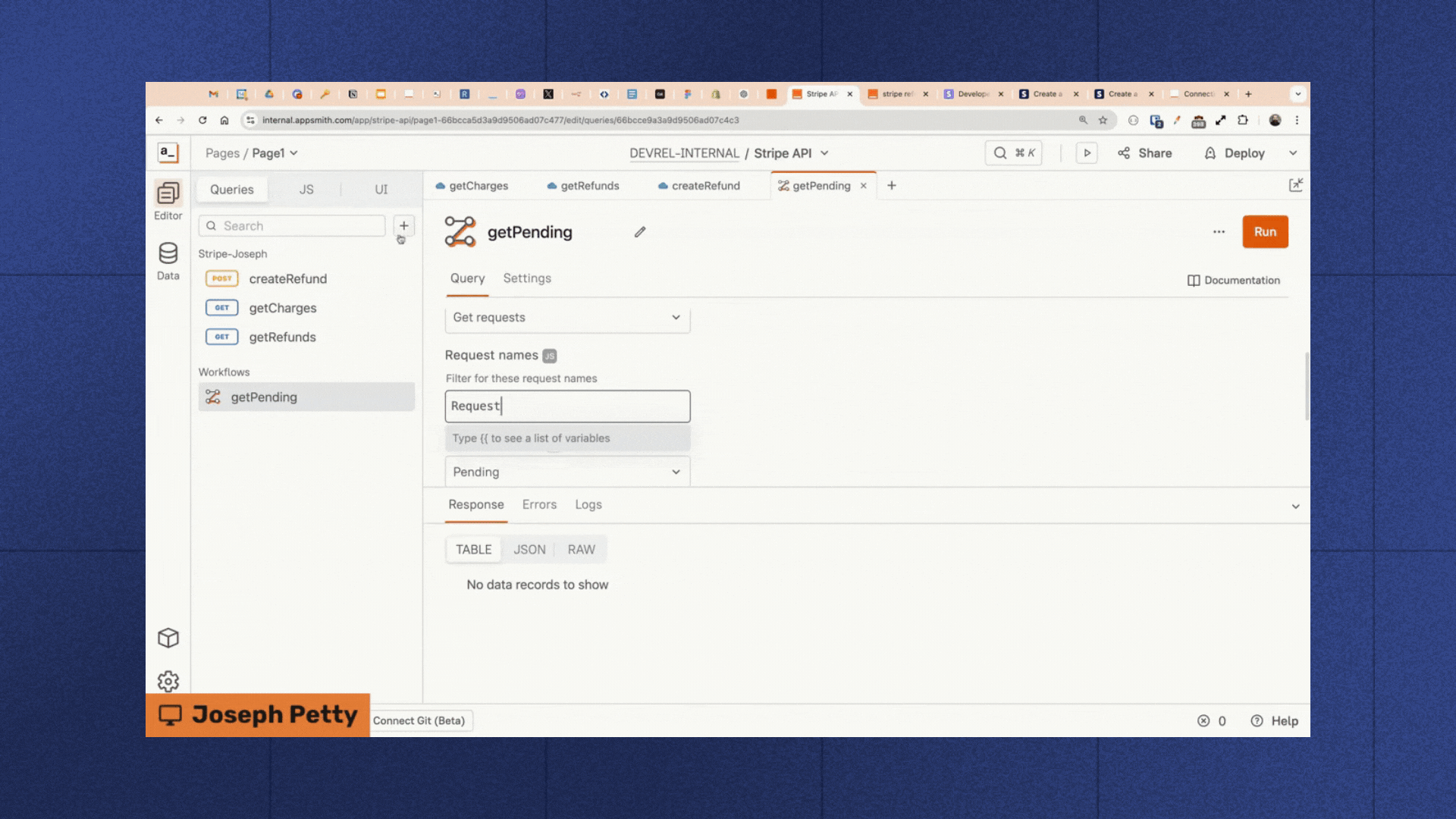Switch to the Settings tab of getPending
The width and height of the screenshot is (1456, 819).
pos(526,278)
